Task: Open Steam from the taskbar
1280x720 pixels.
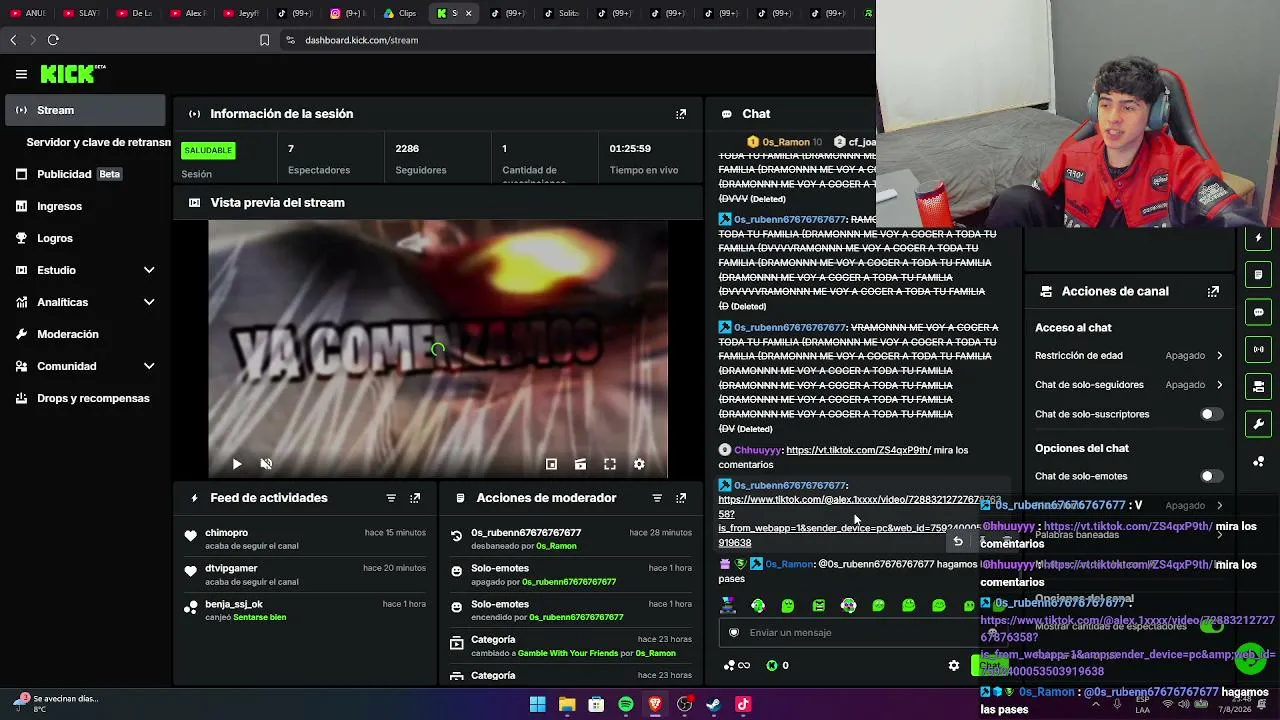Action: [714, 705]
